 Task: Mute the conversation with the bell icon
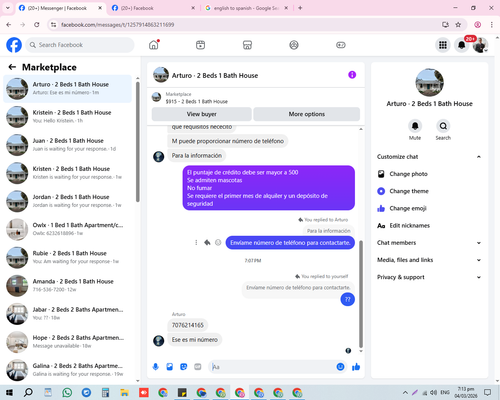pyautogui.click(x=415, y=126)
